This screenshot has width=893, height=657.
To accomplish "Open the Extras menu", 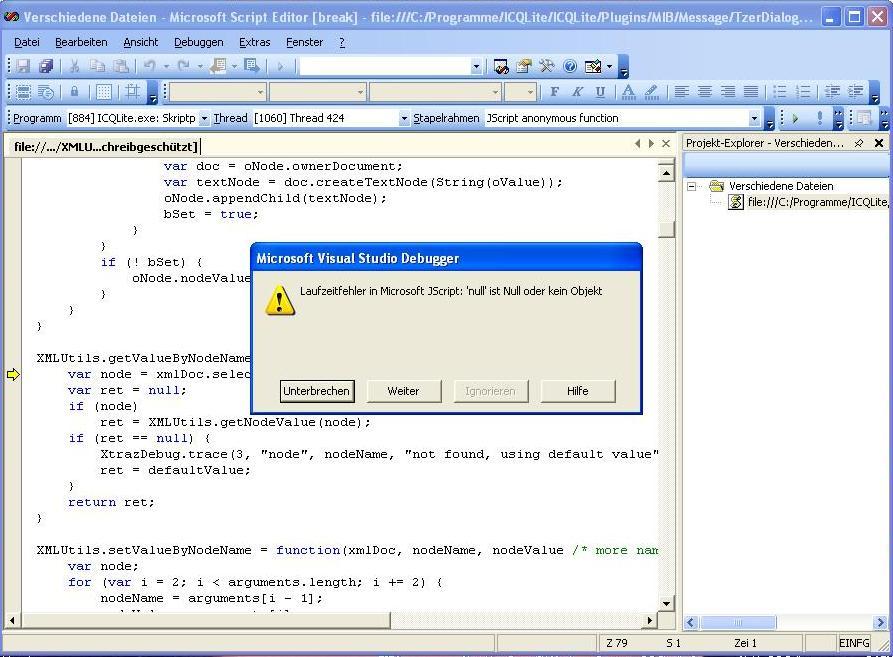I will tap(255, 42).
